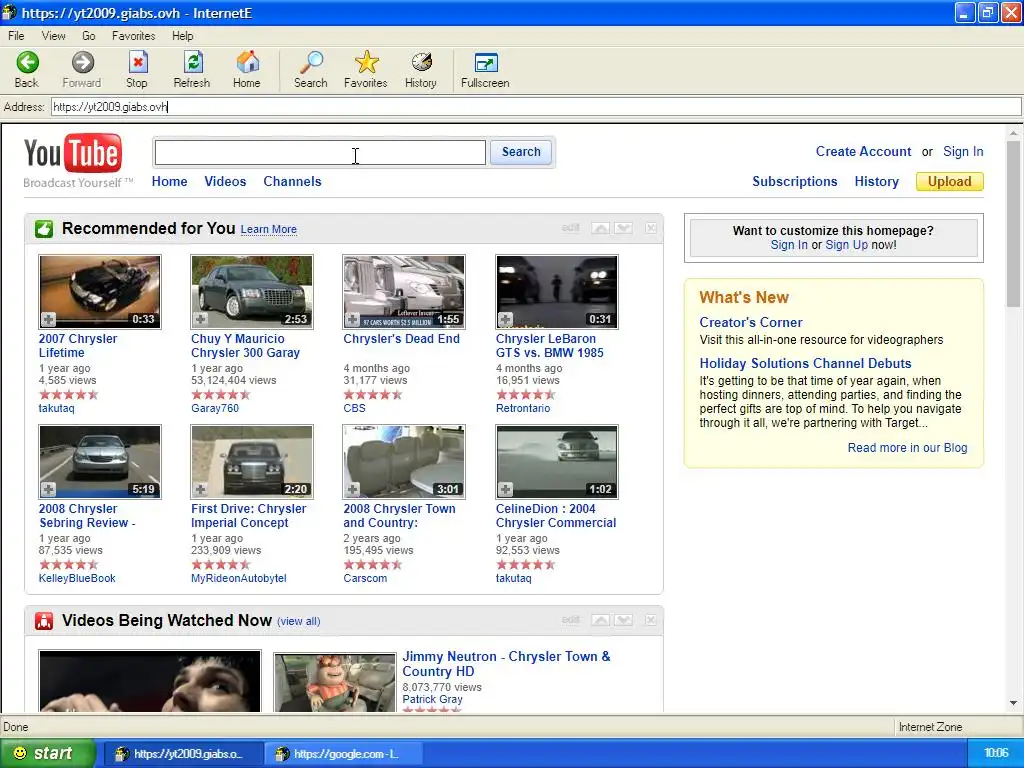Click Learn More beside Recommended for You
Screen dimensions: 1024x768
(x=269, y=229)
